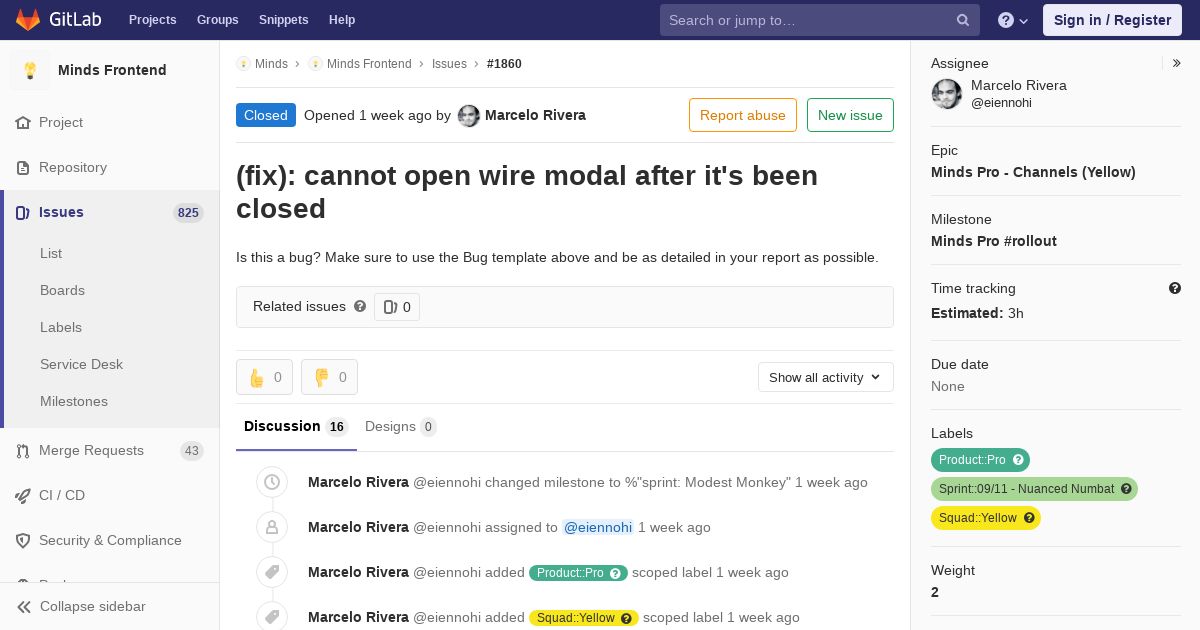This screenshot has height=630, width=1200.
Task: Click the GitLab fox logo
Action: click(x=28, y=19)
